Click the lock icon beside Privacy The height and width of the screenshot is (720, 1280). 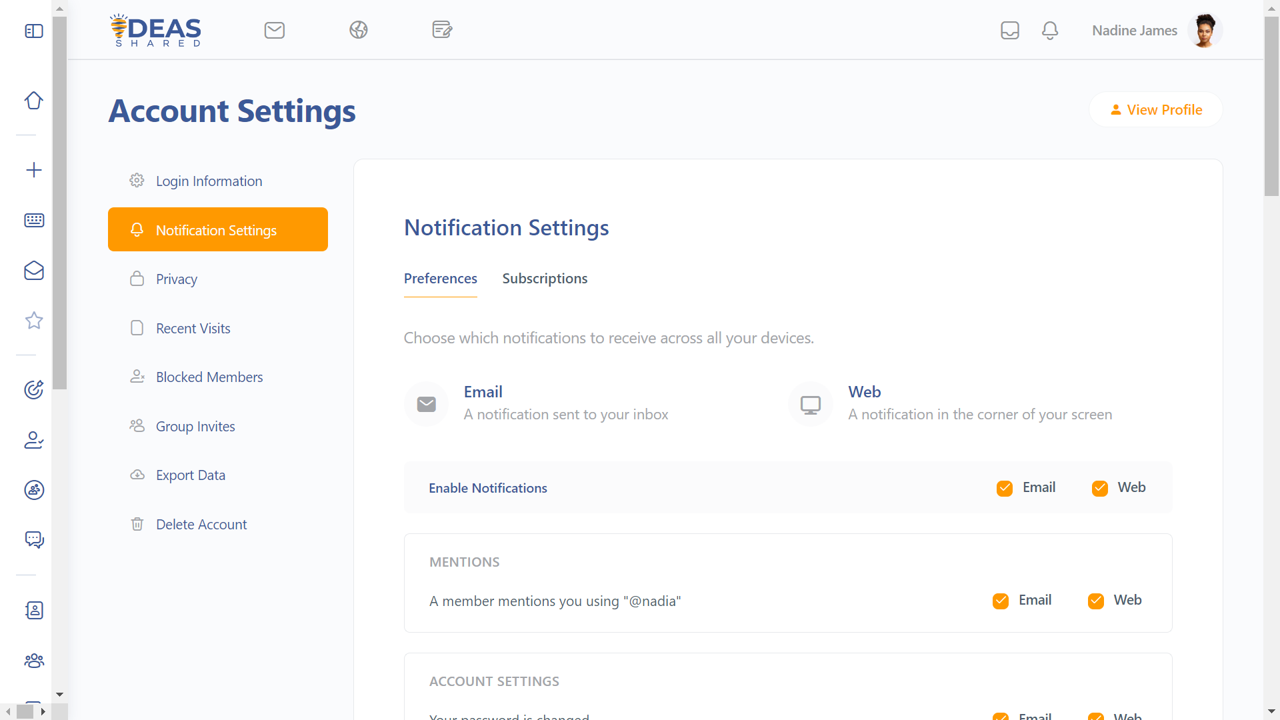137,278
